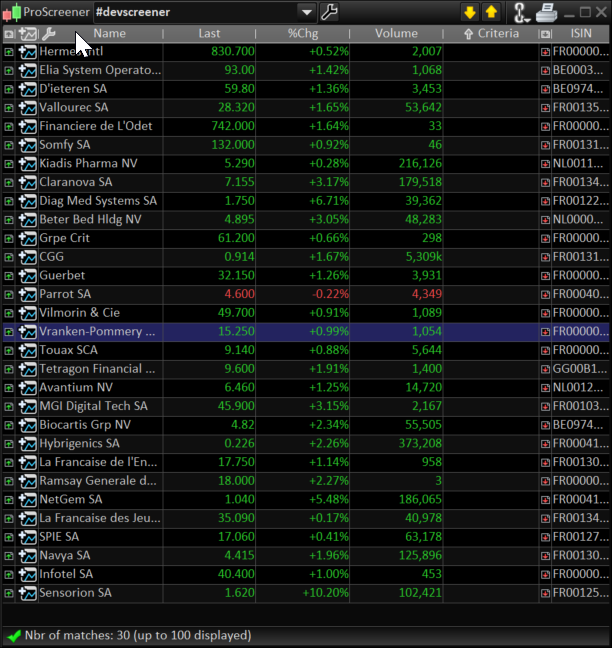This screenshot has width=612, height=648.
Task: Click green list icon left of Grpe Crit
Action: click(9, 238)
